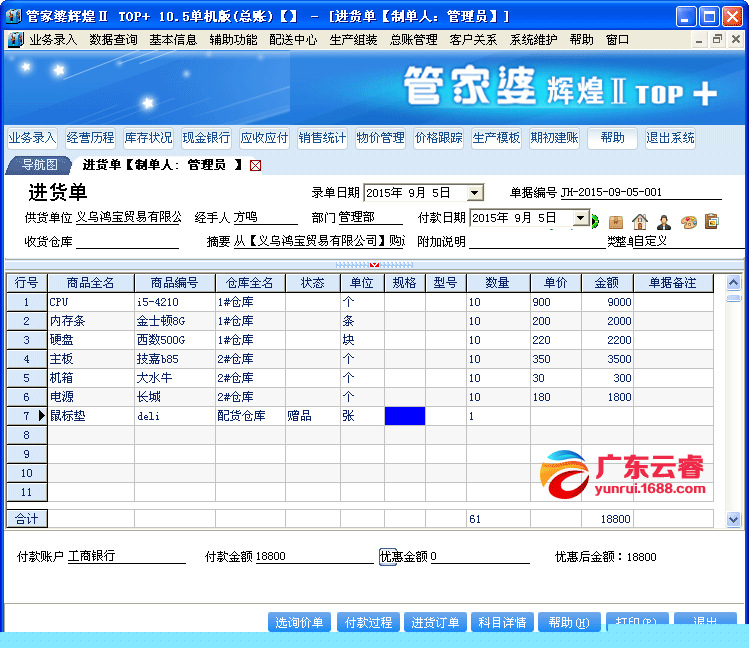Click the paint palette icon

pos(688,222)
